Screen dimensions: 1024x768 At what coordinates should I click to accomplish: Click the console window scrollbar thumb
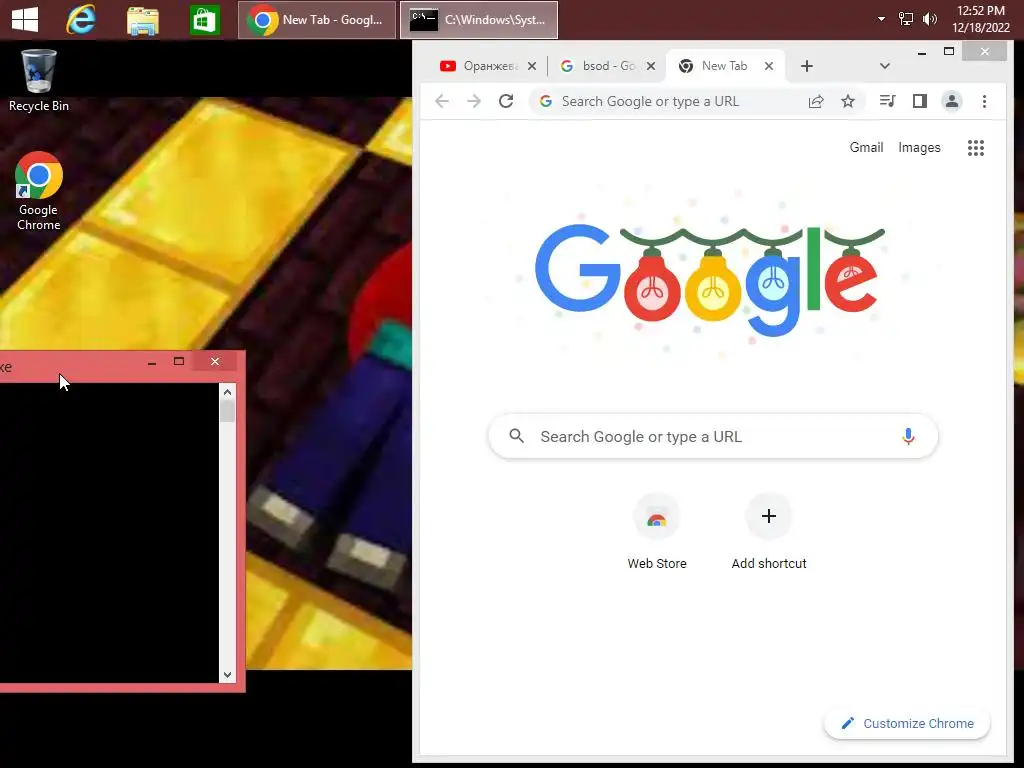tap(227, 411)
